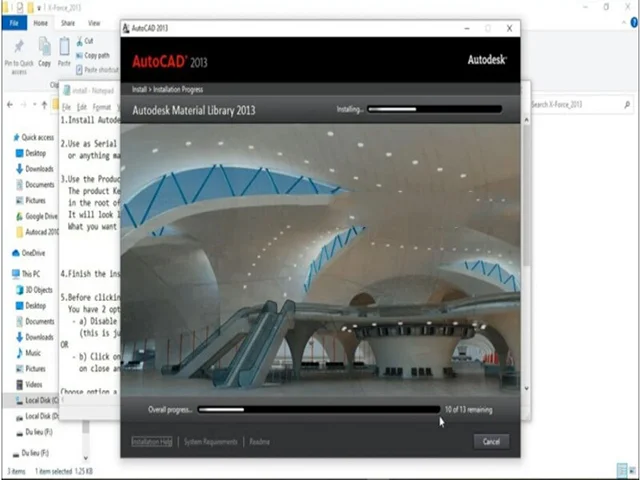This screenshot has height=480, width=640.
Task: Switch to the Share ribbon tab
Action: pos(68,23)
